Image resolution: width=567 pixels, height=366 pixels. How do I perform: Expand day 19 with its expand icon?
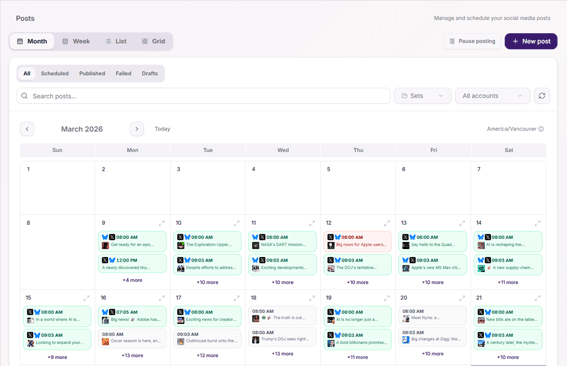(387, 298)
